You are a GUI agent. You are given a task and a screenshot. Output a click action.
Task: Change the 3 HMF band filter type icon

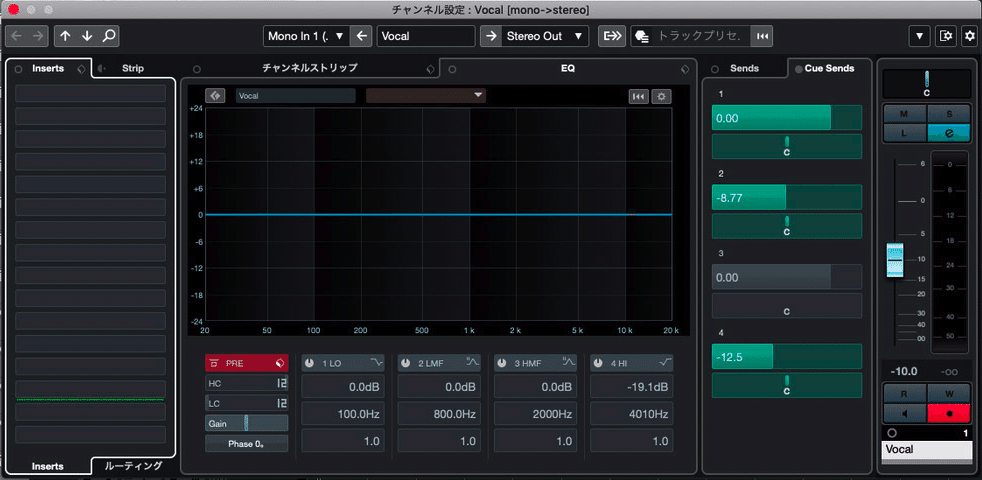(569, 363)
